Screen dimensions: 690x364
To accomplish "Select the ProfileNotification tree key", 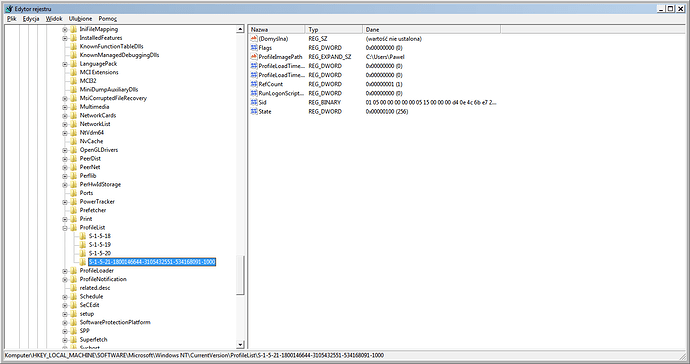I will coord(103,279).
